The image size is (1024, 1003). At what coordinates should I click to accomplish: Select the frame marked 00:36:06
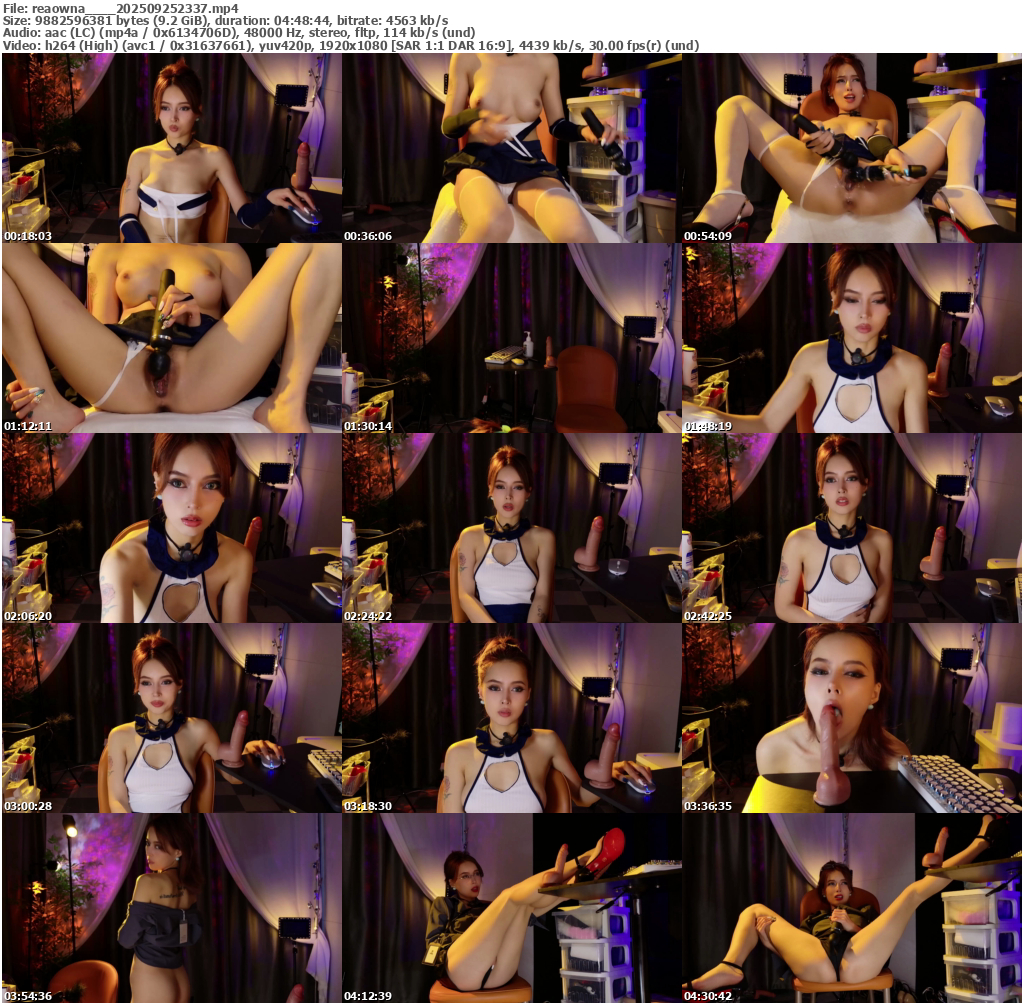(x=511, y=148)
